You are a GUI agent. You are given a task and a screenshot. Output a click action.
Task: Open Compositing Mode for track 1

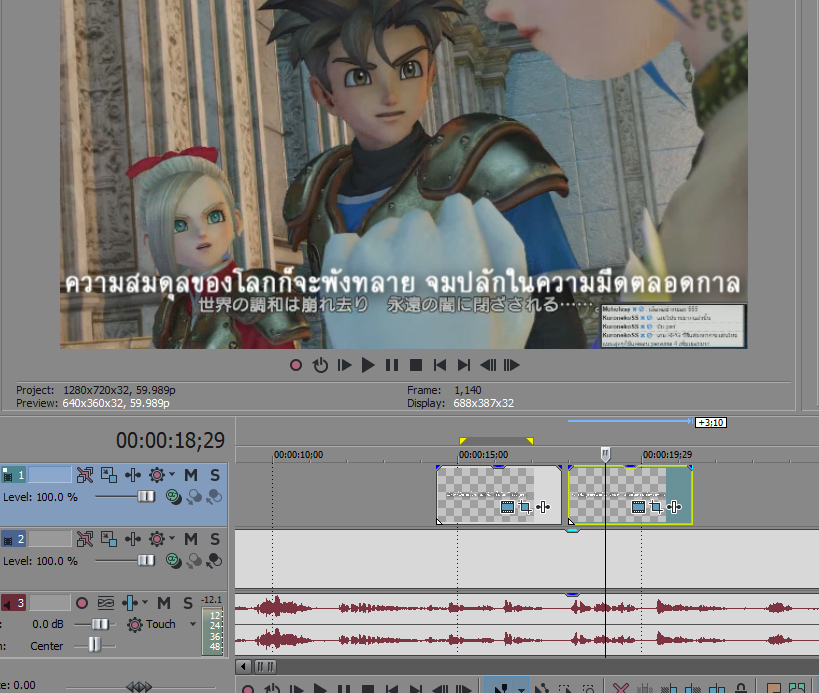tap(173, 497)
